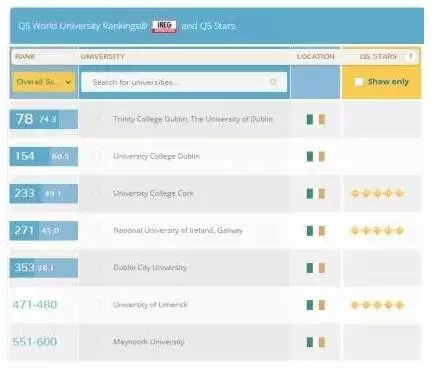The height and width of the screenshot is (372, 435).
Task: Click the five-star rating for University College Cork
Action: click(377, 193)
